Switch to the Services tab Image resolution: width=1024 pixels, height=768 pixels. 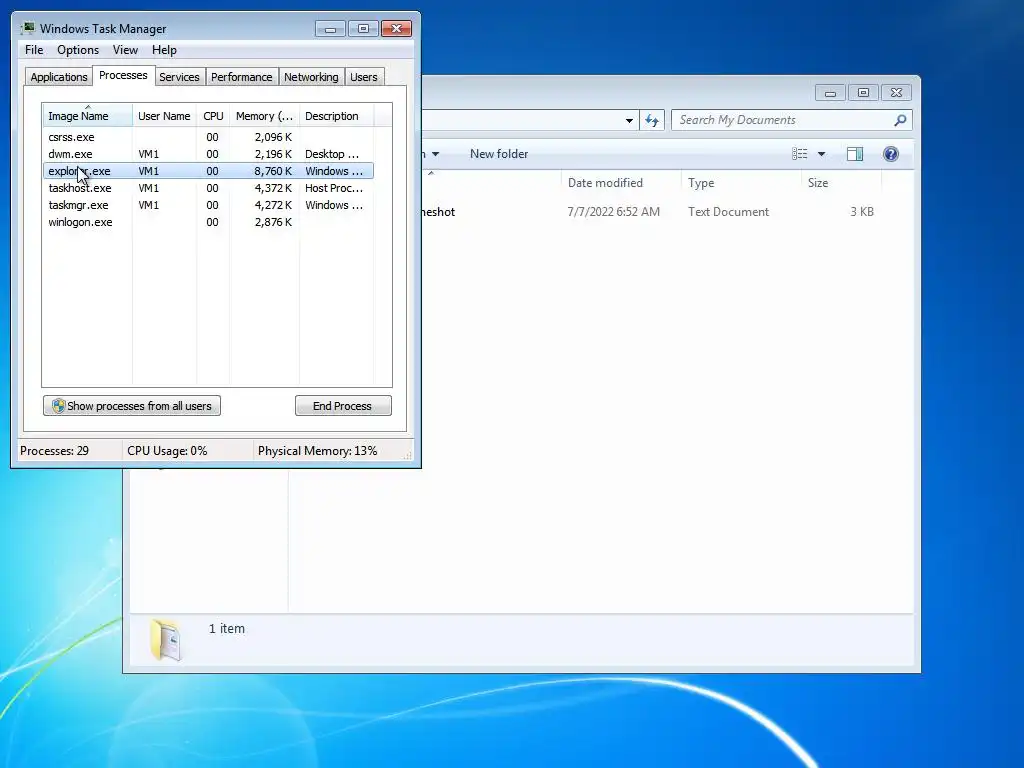(179, 77)
